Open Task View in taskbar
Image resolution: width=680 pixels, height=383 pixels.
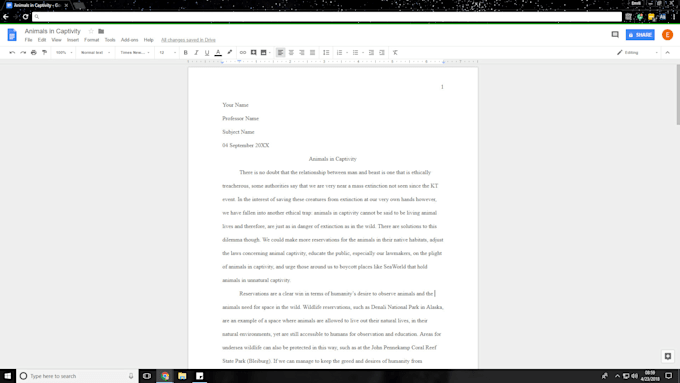pos(147,376)
